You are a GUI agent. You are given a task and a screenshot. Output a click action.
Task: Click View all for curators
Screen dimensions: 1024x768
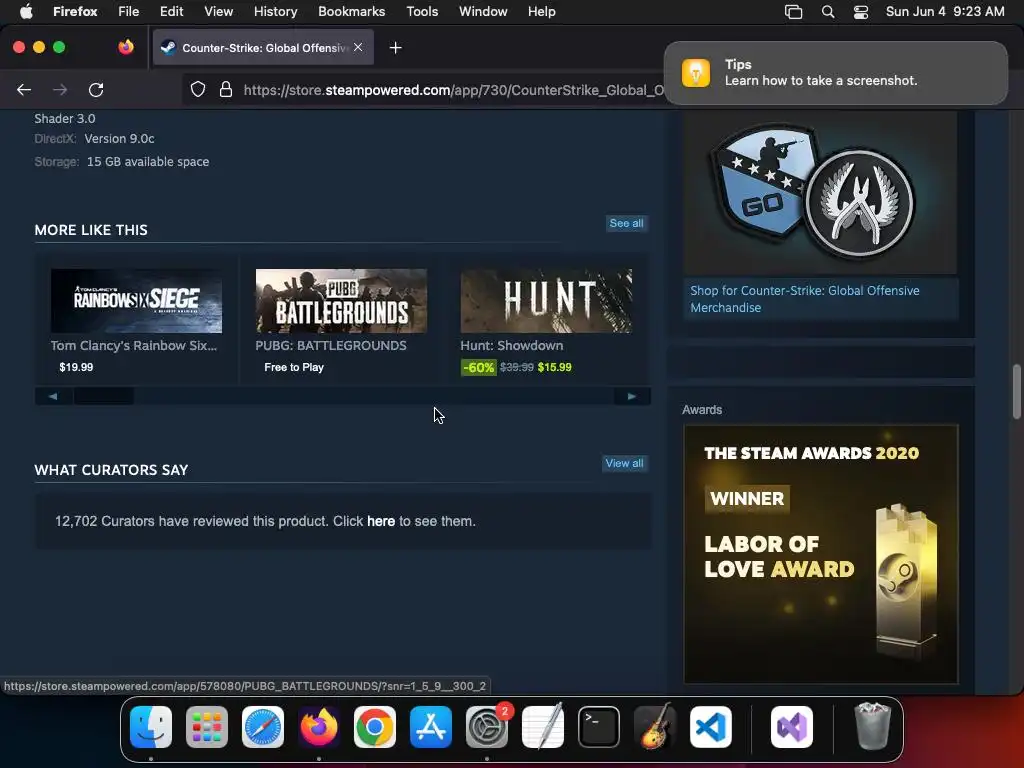point(624,463)
